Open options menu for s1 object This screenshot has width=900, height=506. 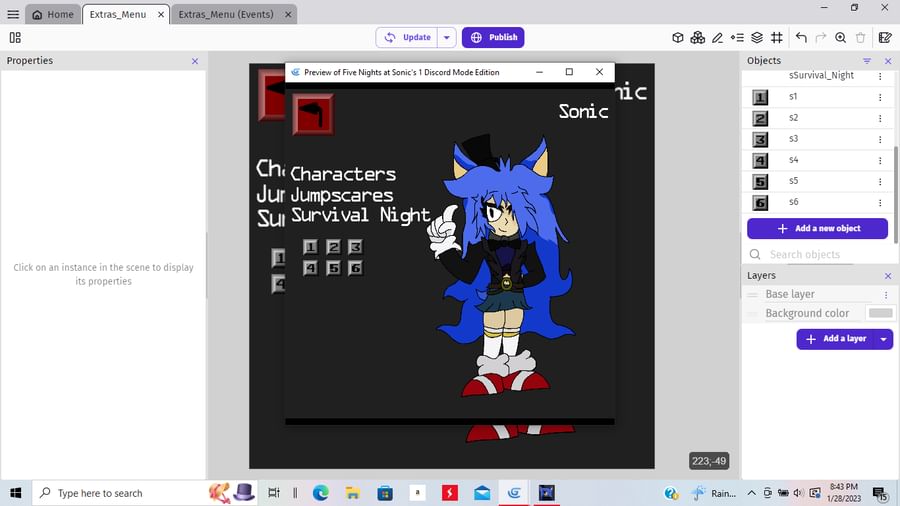coord(880,98)
